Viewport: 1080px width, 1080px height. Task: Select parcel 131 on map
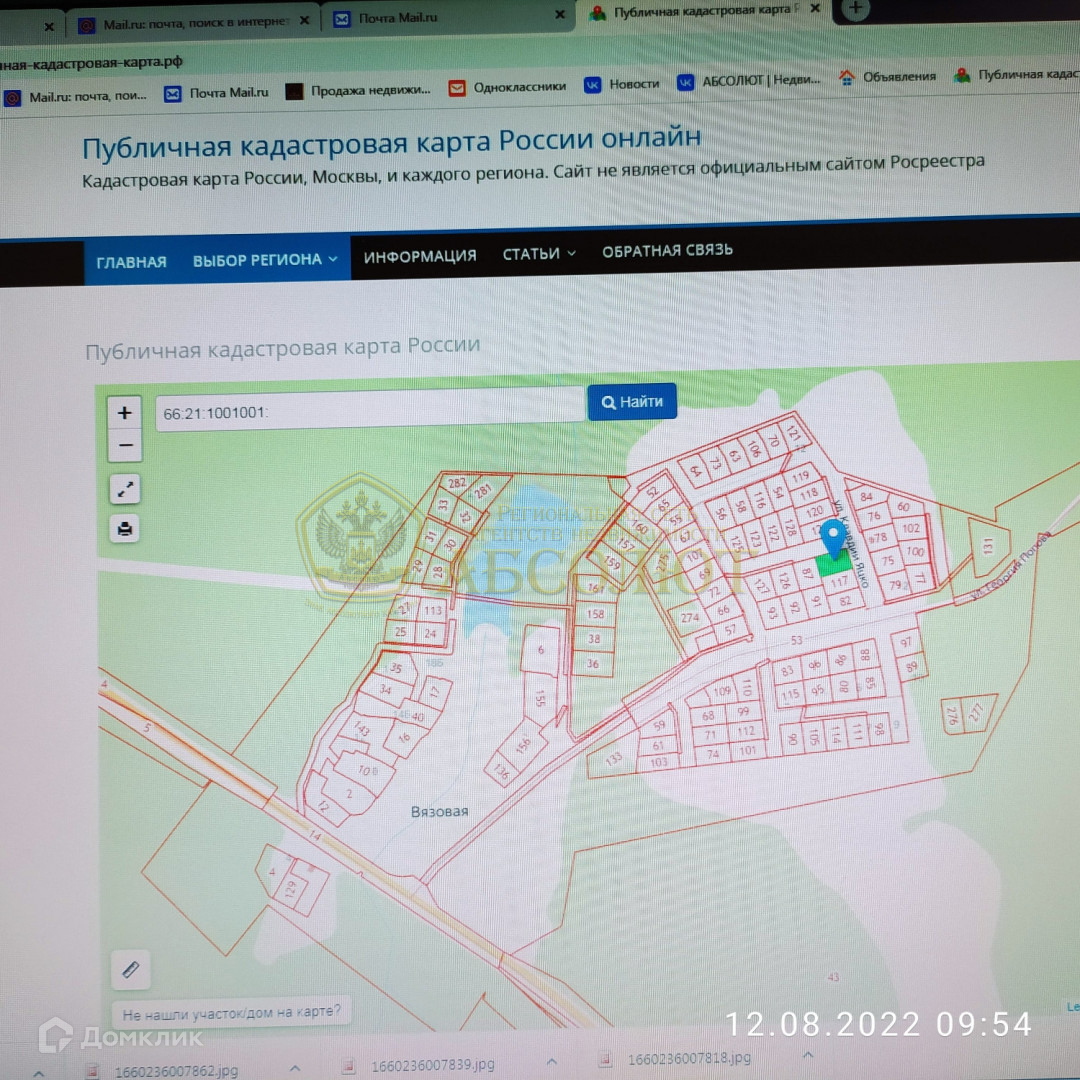[988, 546]
